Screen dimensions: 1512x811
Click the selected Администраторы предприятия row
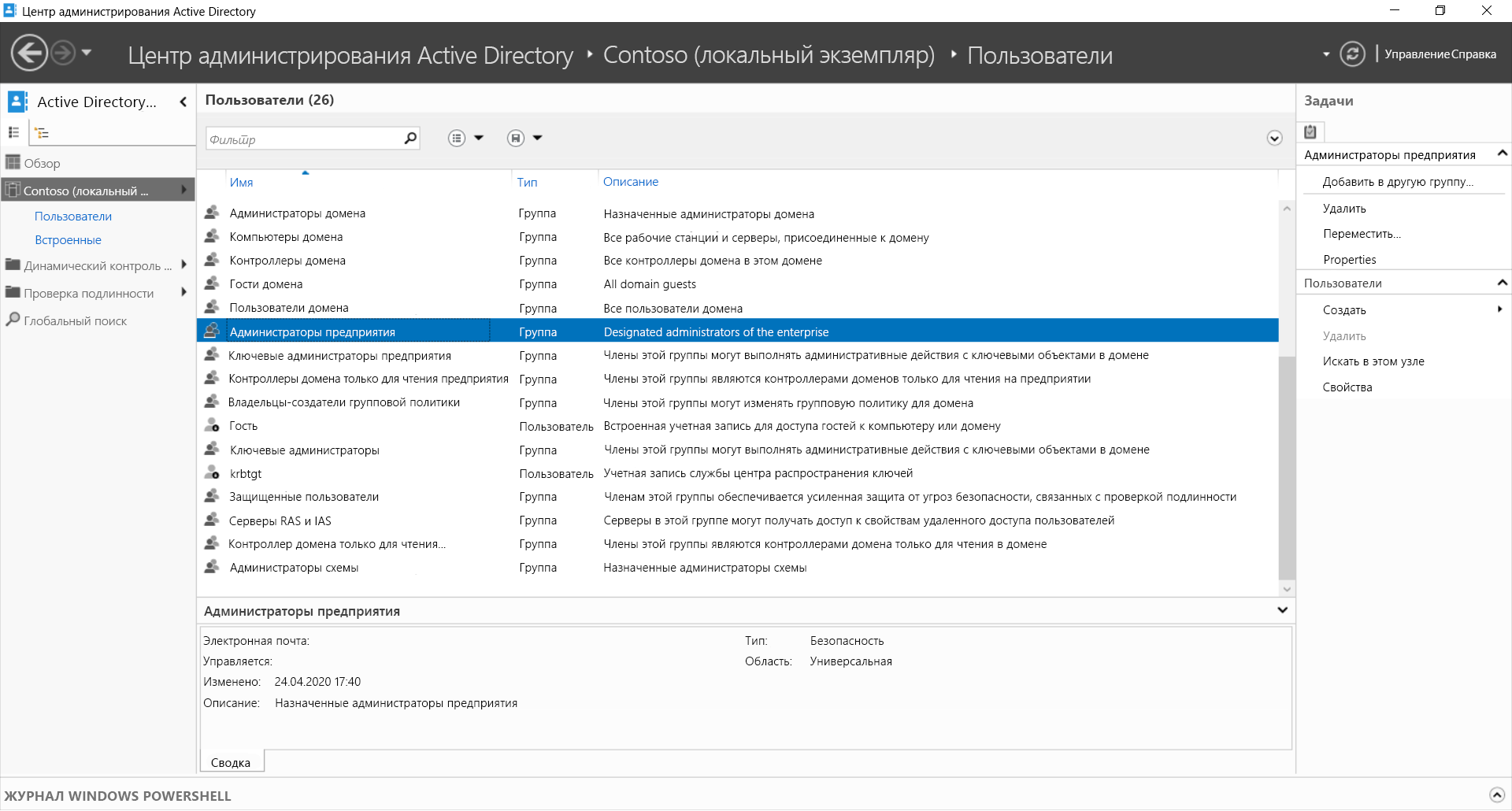737,331
